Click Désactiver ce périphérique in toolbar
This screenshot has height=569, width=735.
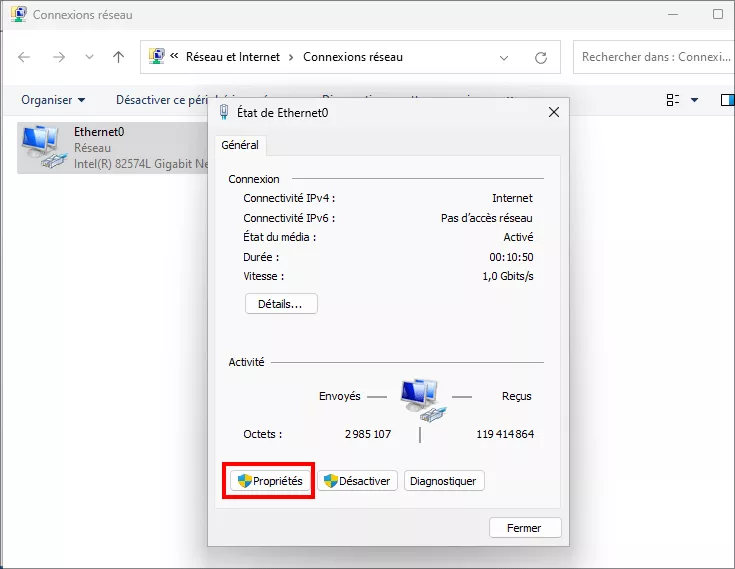160,100
